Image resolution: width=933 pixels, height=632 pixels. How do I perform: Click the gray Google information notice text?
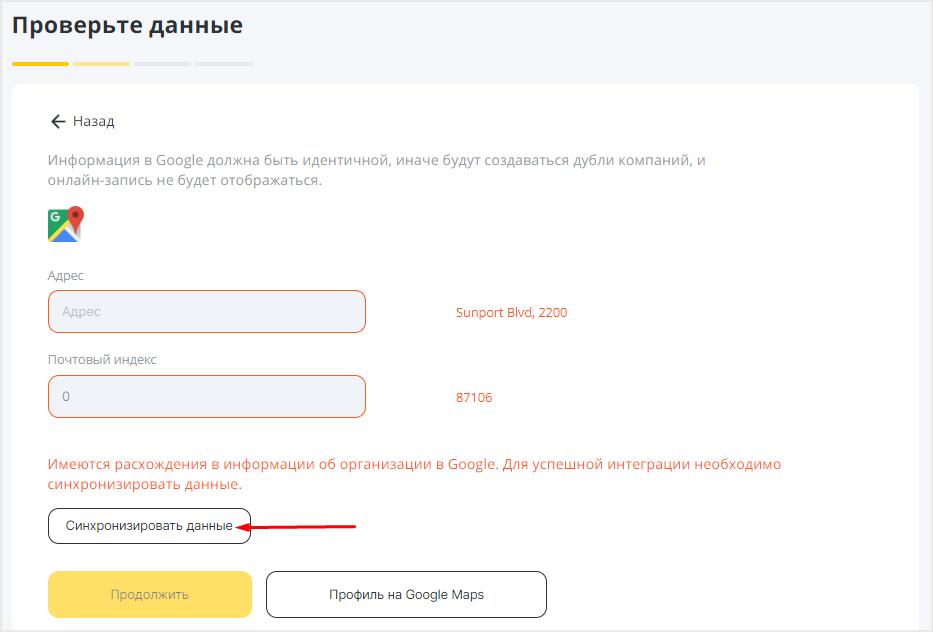[377, 170]
